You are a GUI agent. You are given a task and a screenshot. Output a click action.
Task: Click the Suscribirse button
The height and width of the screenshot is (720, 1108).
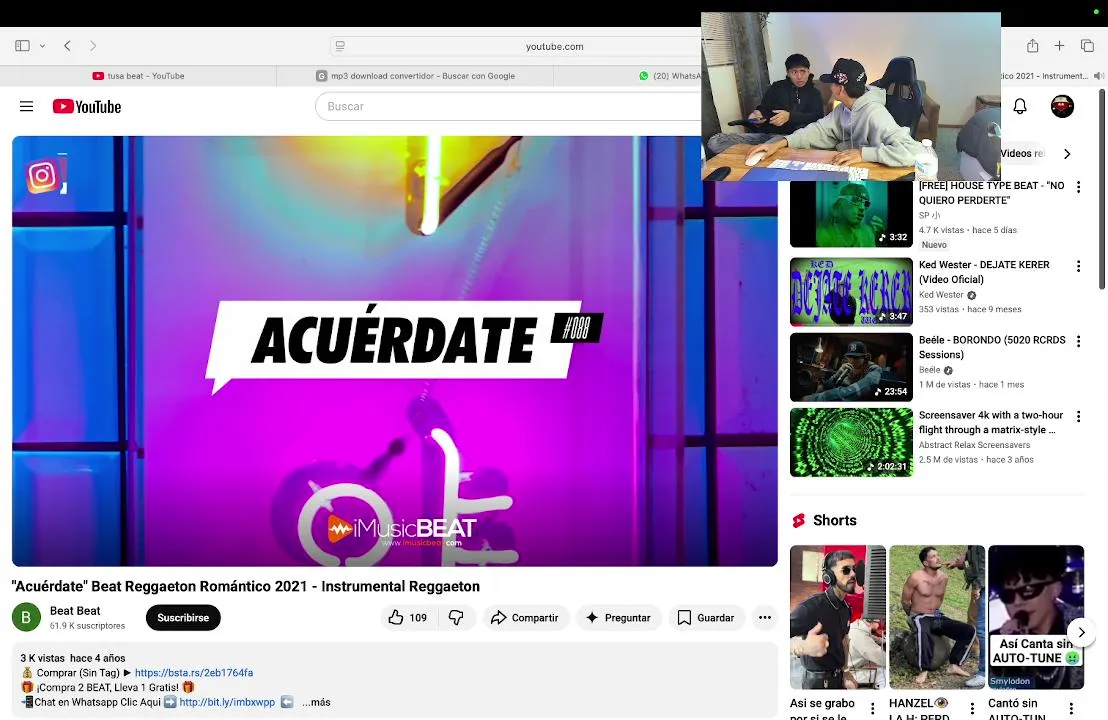pos(183,618)
